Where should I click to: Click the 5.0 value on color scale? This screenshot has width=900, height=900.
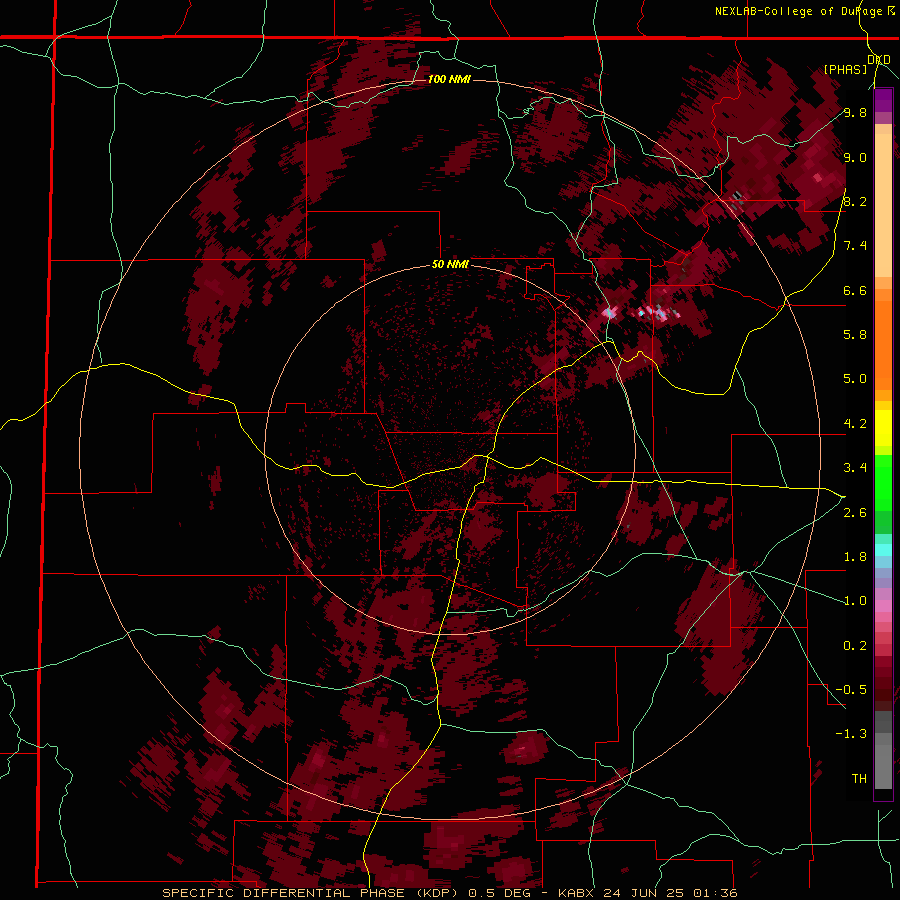[855, 379]
